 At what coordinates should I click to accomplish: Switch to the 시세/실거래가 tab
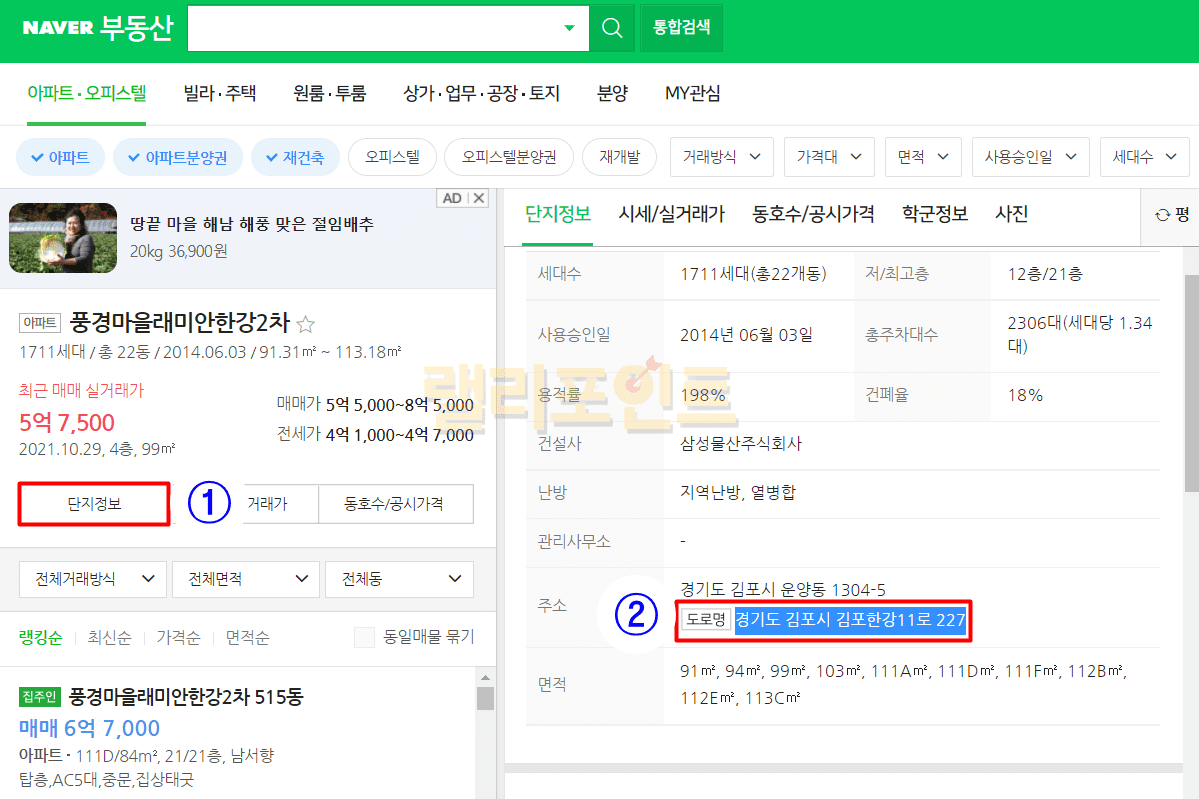coord(671,214)
